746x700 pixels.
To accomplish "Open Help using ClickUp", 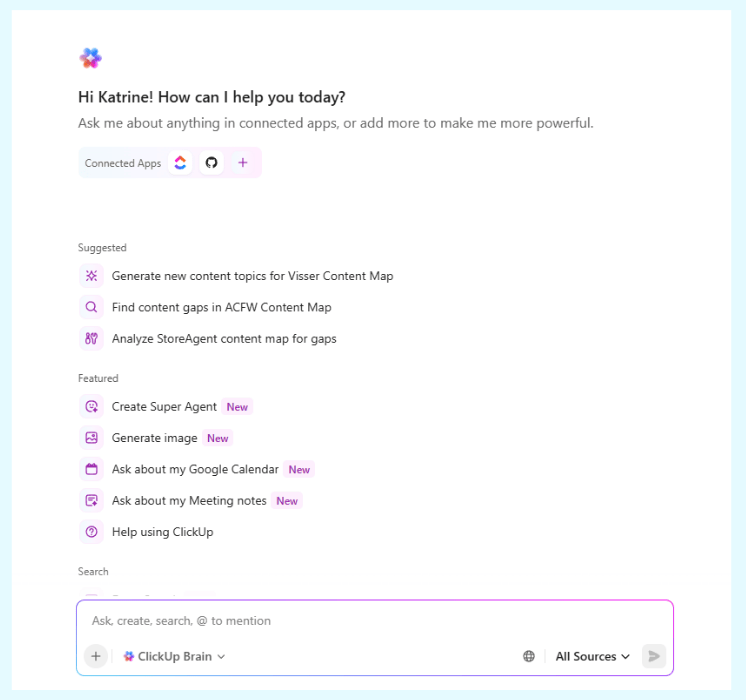I will 162,532.
